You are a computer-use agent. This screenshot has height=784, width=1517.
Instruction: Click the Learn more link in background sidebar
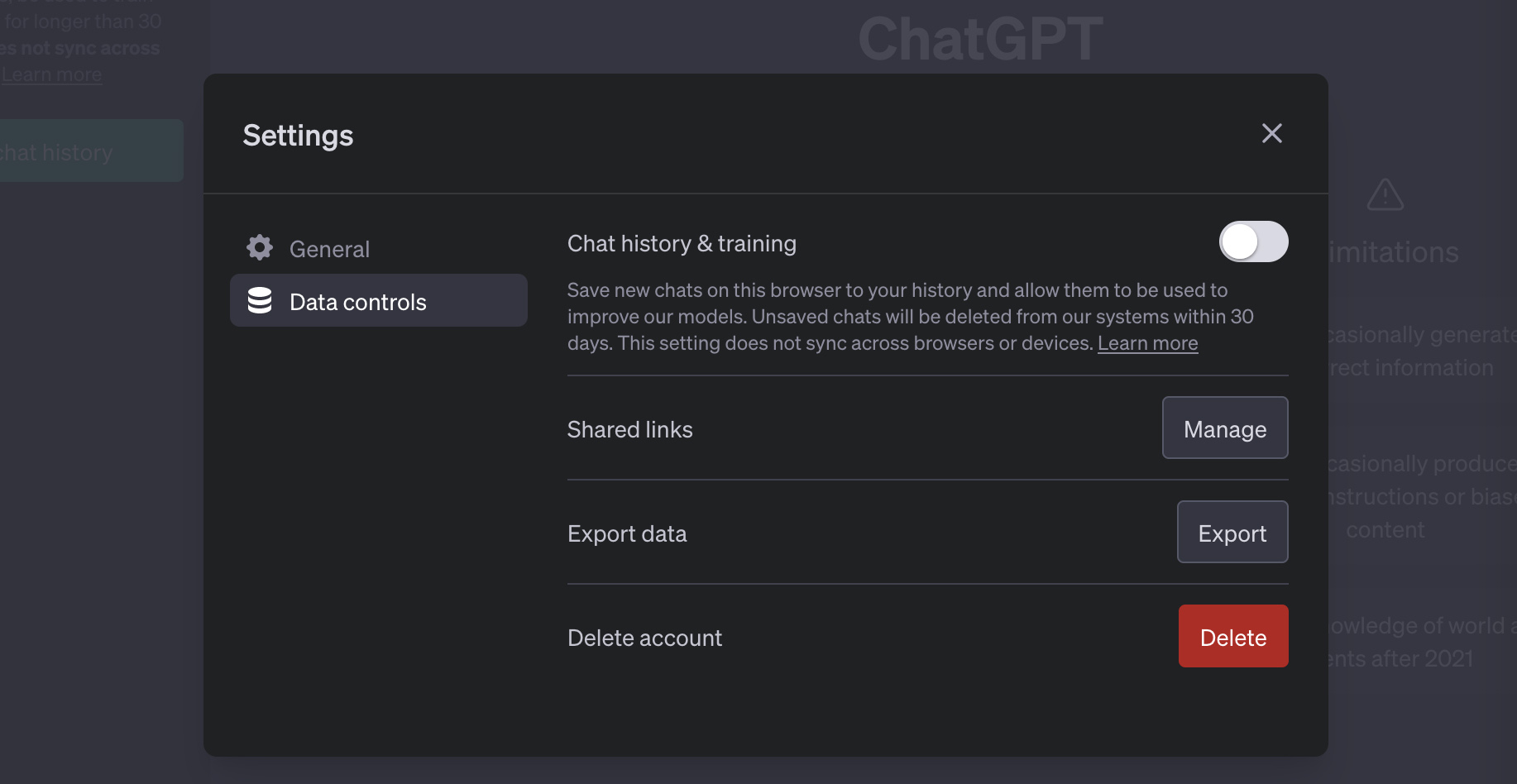tap(52, 74)
